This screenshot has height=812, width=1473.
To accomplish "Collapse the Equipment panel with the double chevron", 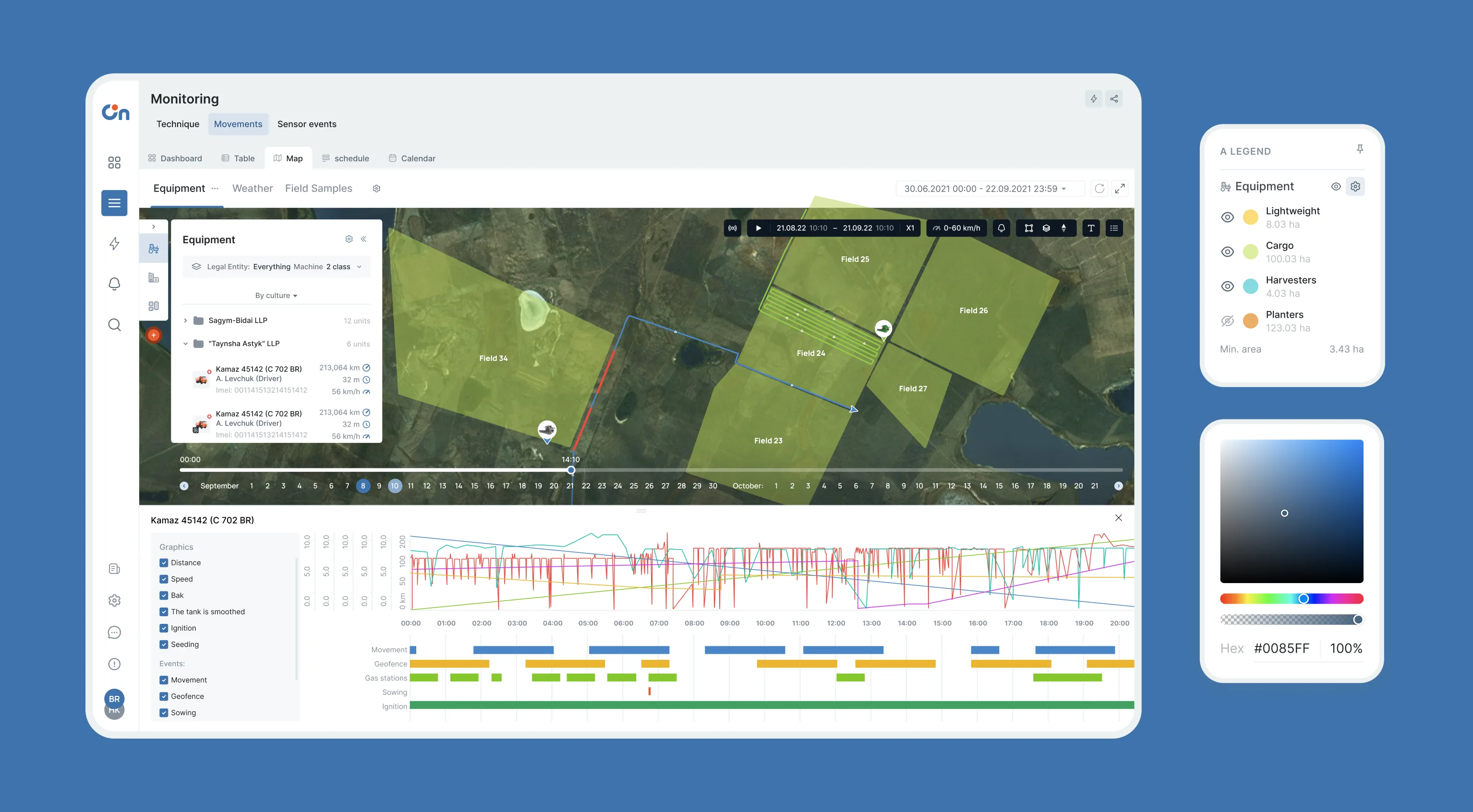I will click(x=363, y=239).
